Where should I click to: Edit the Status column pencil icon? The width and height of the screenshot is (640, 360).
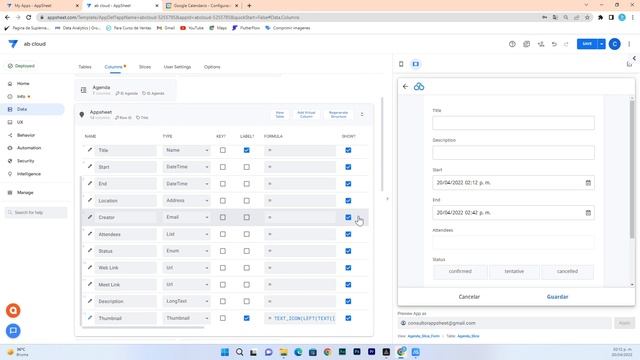tap(90, 250)
